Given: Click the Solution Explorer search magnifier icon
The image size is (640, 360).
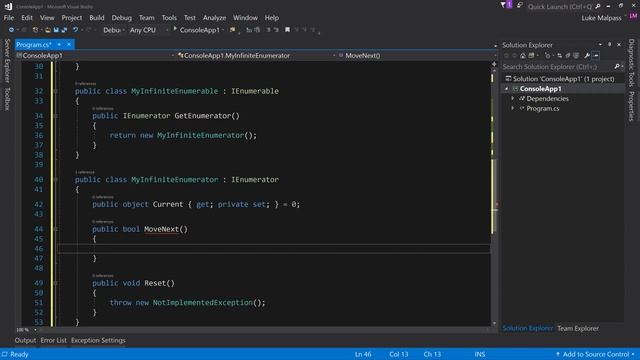Looking at the screenshot, I should [x=617, y=67].
